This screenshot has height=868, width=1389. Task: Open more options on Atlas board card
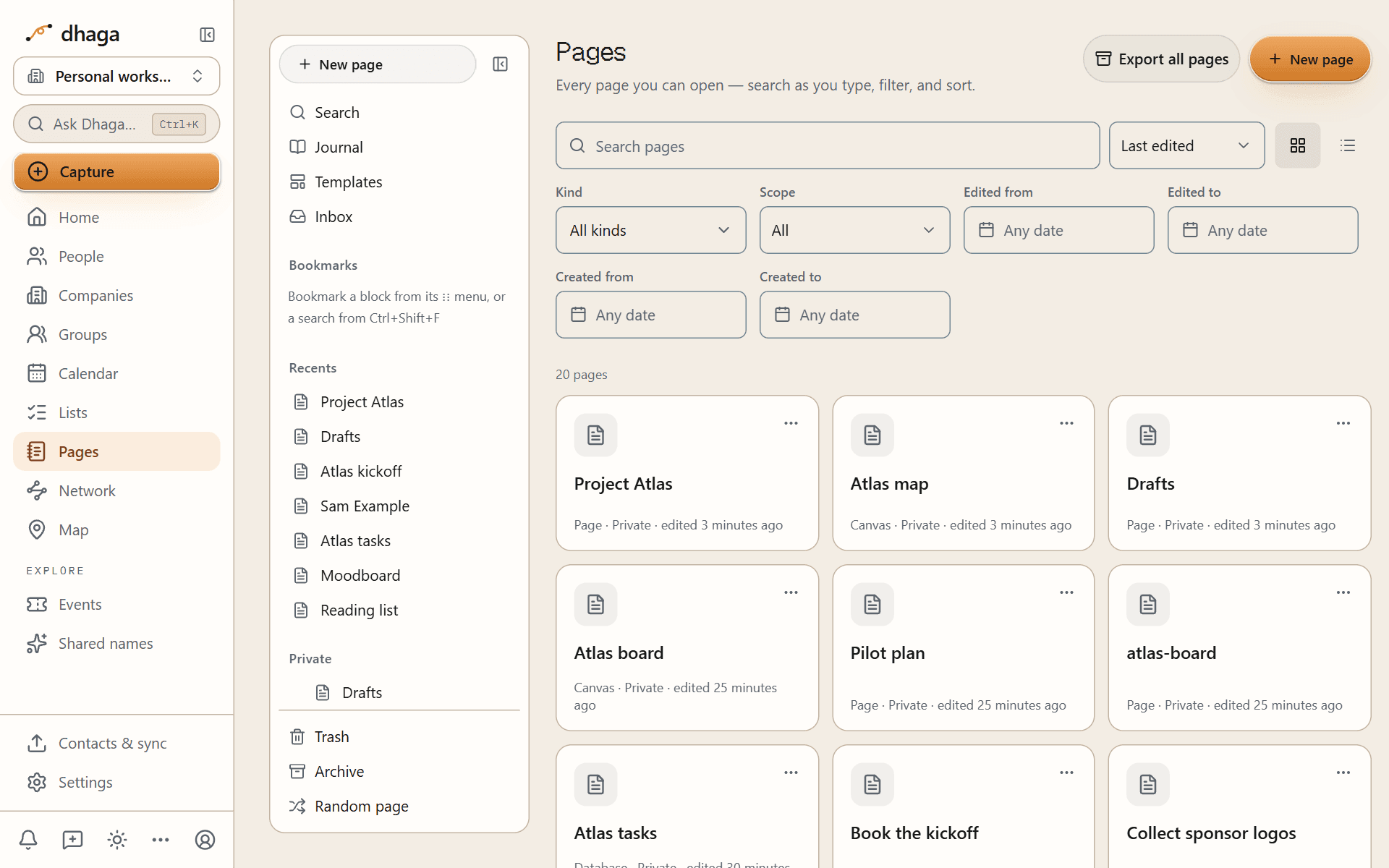click(791, 592)
